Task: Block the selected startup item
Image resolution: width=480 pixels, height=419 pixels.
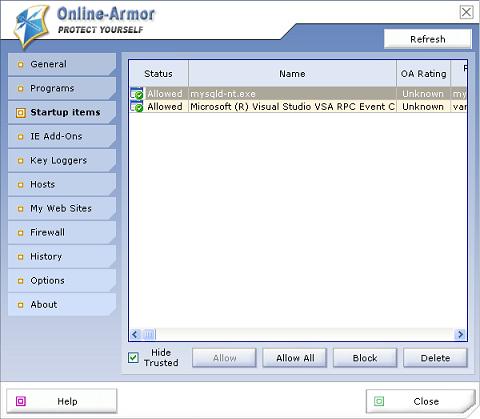Action: coord(365,358)
